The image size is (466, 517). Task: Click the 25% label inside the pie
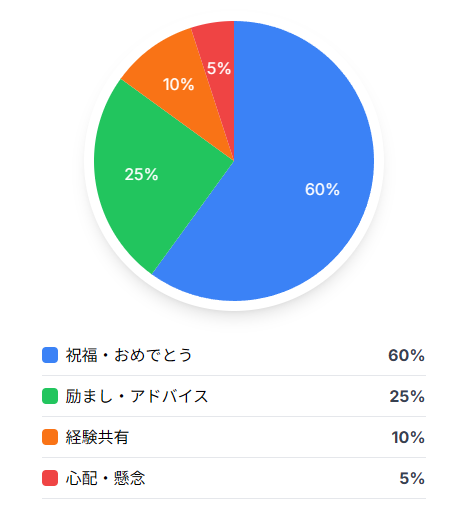[141, 174]
